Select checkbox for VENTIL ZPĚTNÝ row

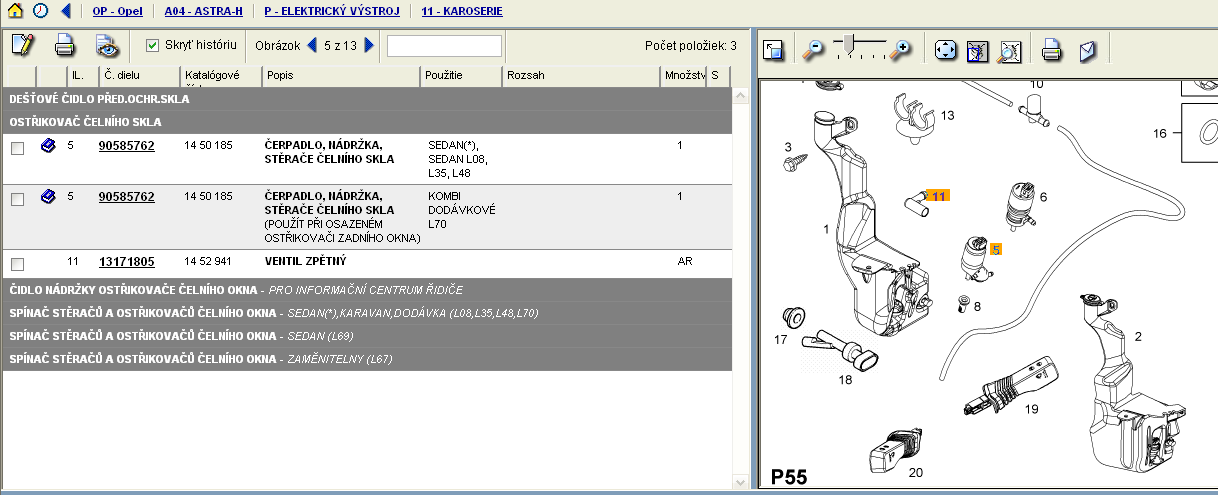pyautogui.click(x=17, y=264)
